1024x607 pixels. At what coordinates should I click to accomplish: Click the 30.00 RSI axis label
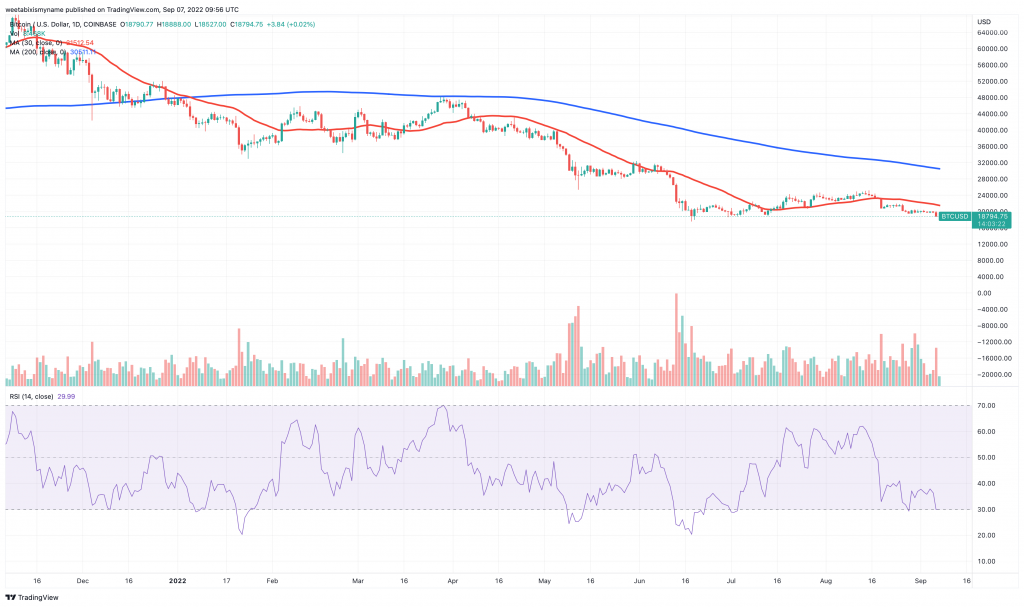click(986, 510)
